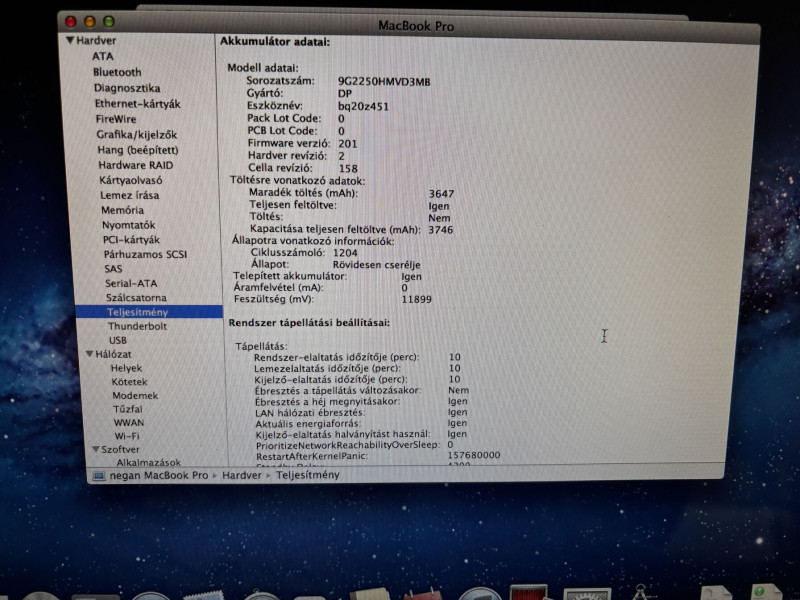
Task: Open Kötetek under Hálózat
Action: [x=129, y=382]
